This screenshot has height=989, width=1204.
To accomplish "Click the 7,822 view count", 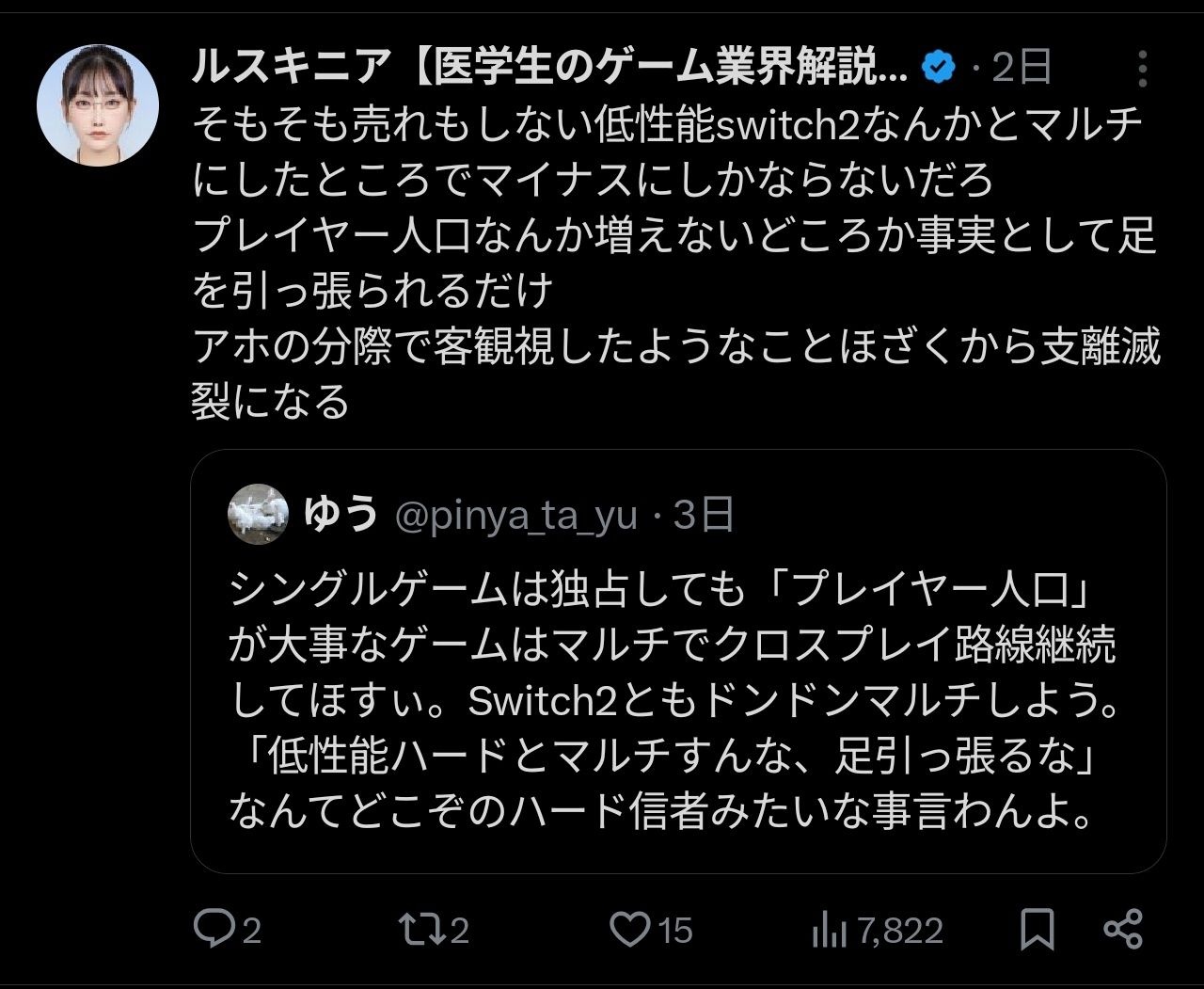I will (x=900, y=932).
